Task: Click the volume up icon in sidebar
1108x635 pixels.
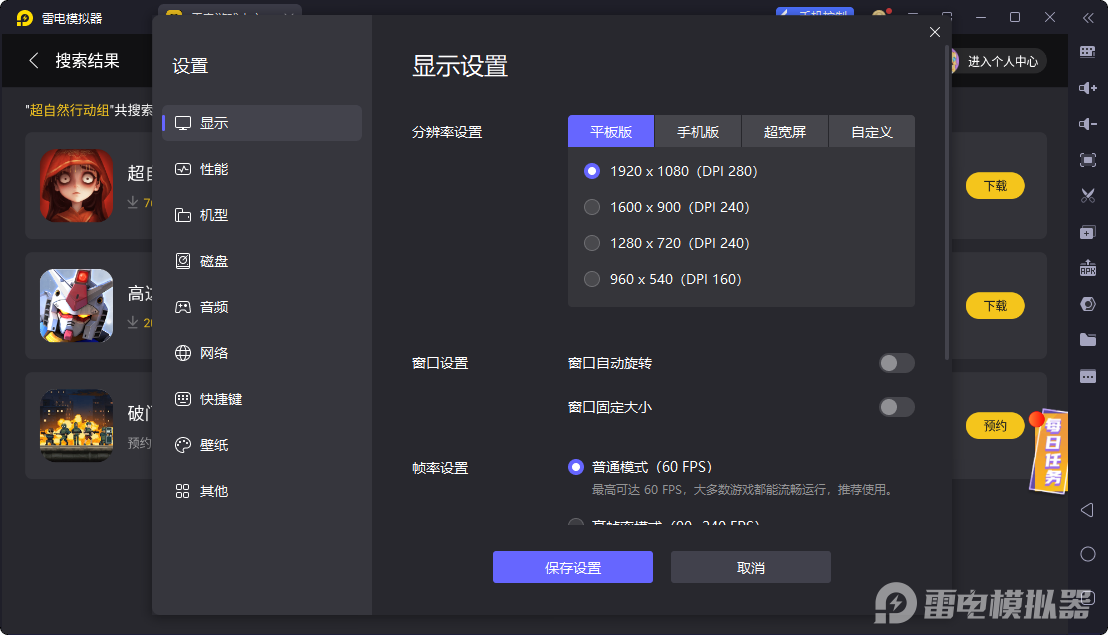Action: (x=1088, y=88)
